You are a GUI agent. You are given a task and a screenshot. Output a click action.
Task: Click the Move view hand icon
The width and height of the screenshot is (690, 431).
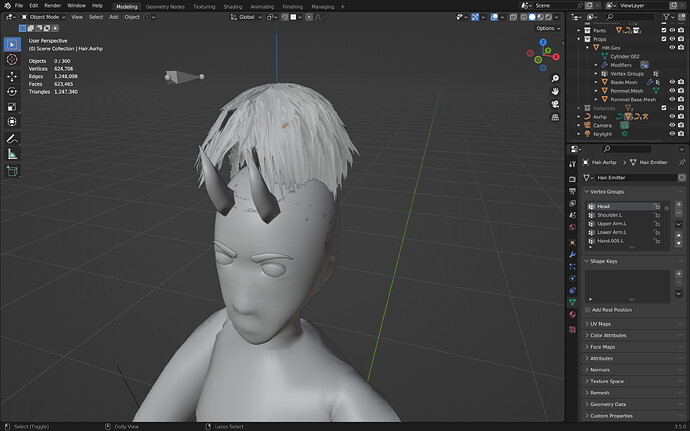[555, 91]
